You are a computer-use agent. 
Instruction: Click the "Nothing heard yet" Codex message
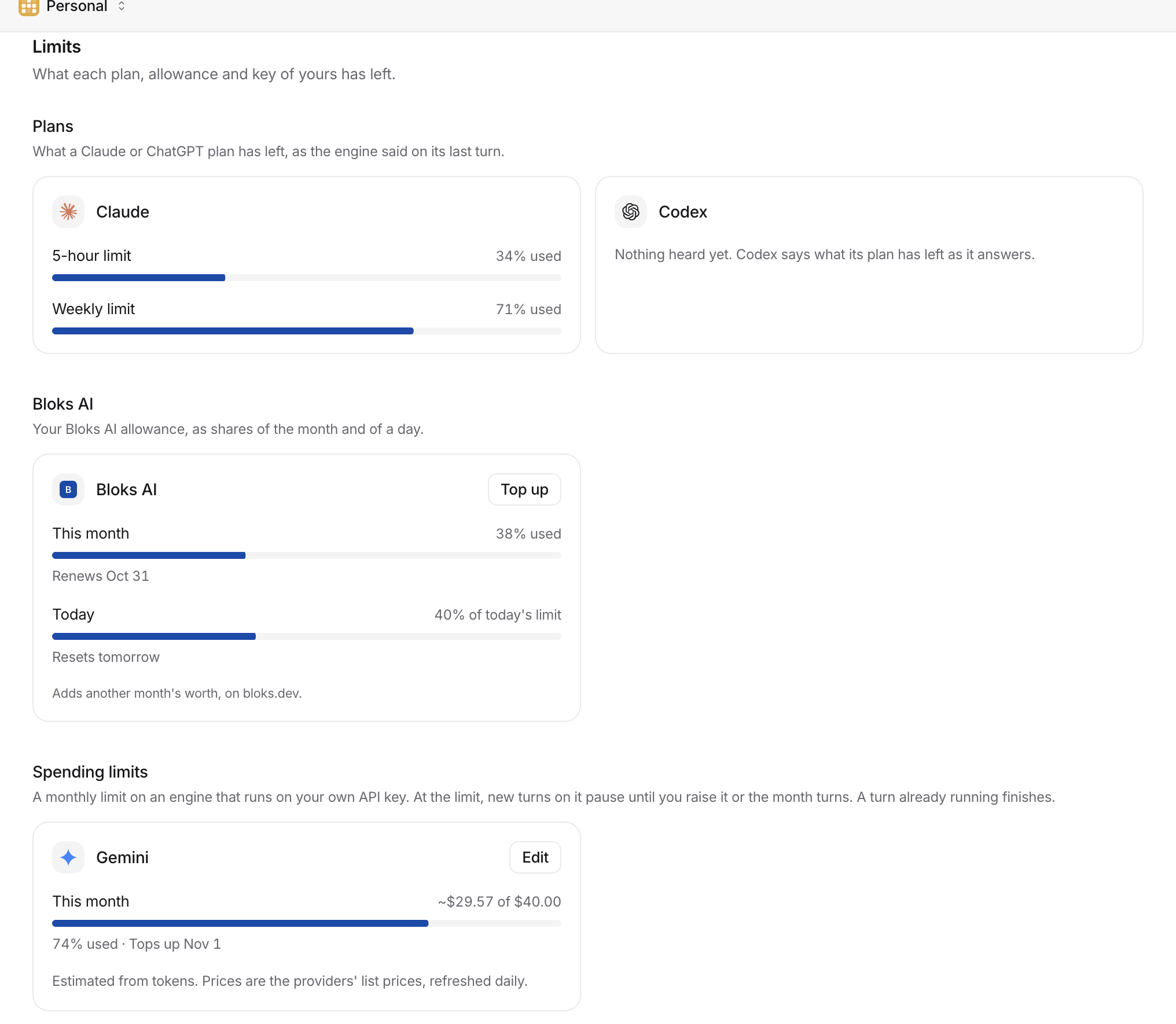point(825,255)
